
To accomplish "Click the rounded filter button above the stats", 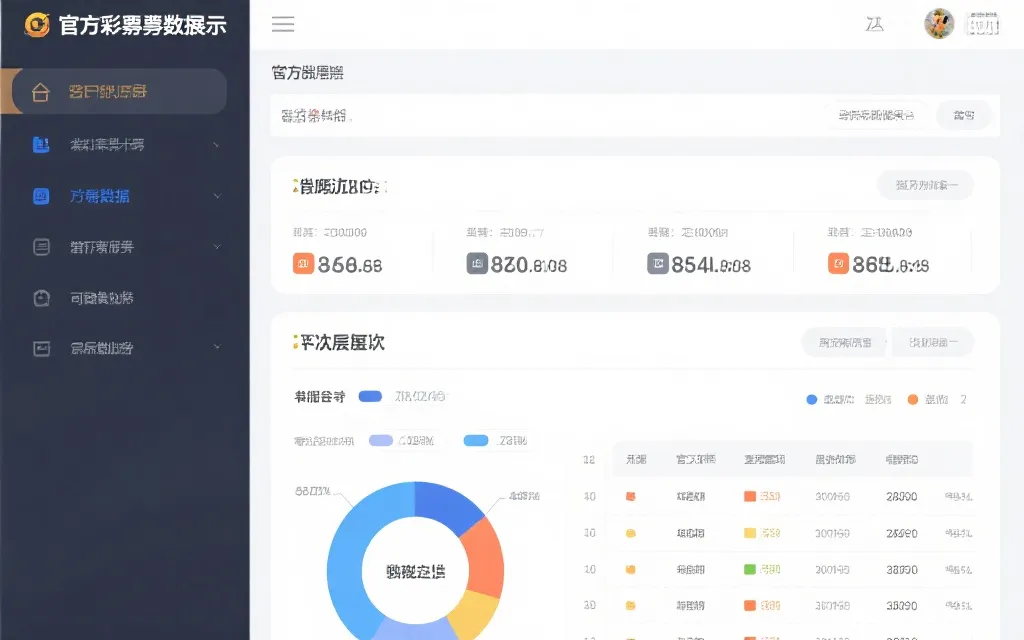I will 925,185.
